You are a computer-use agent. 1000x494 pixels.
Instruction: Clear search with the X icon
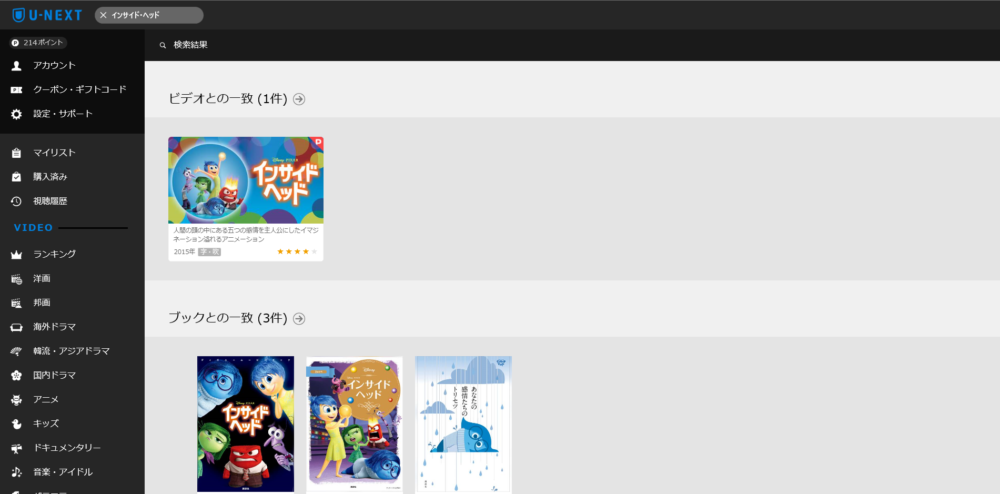coord(103,15)
